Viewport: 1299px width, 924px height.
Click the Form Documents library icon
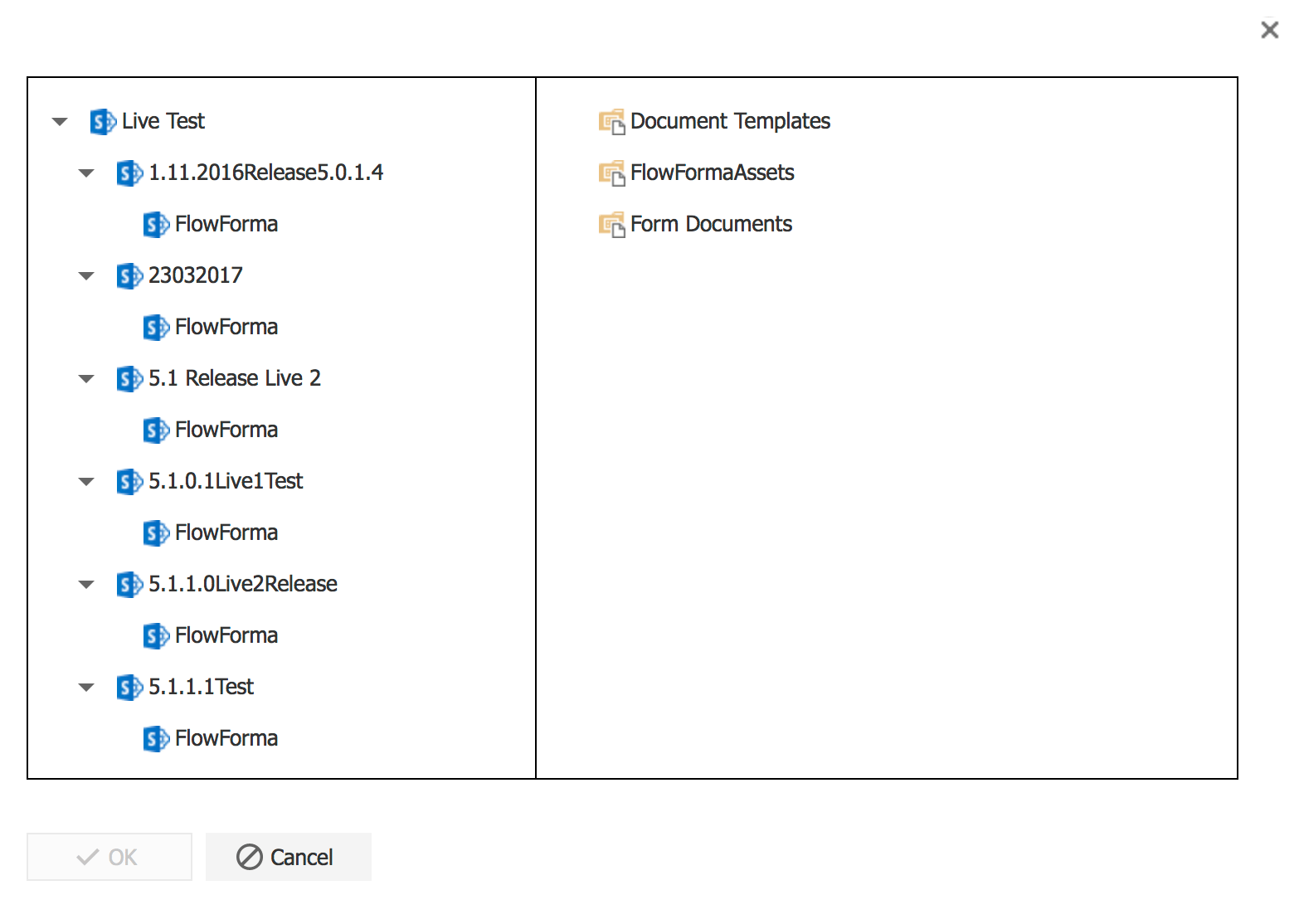tap(612, 225)
